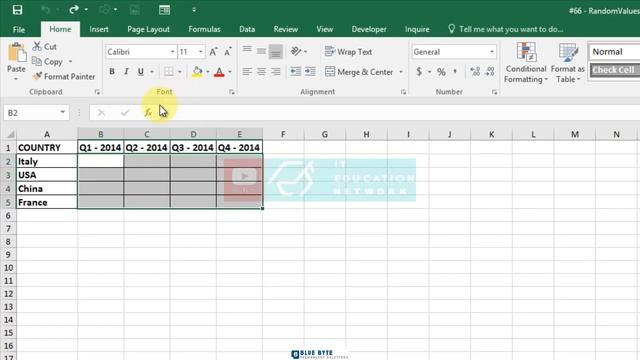Image resolution: width=640 pixels, height=360 pixels.
Task: Select the COUNTRY header cell
Action: pos(47,147)
